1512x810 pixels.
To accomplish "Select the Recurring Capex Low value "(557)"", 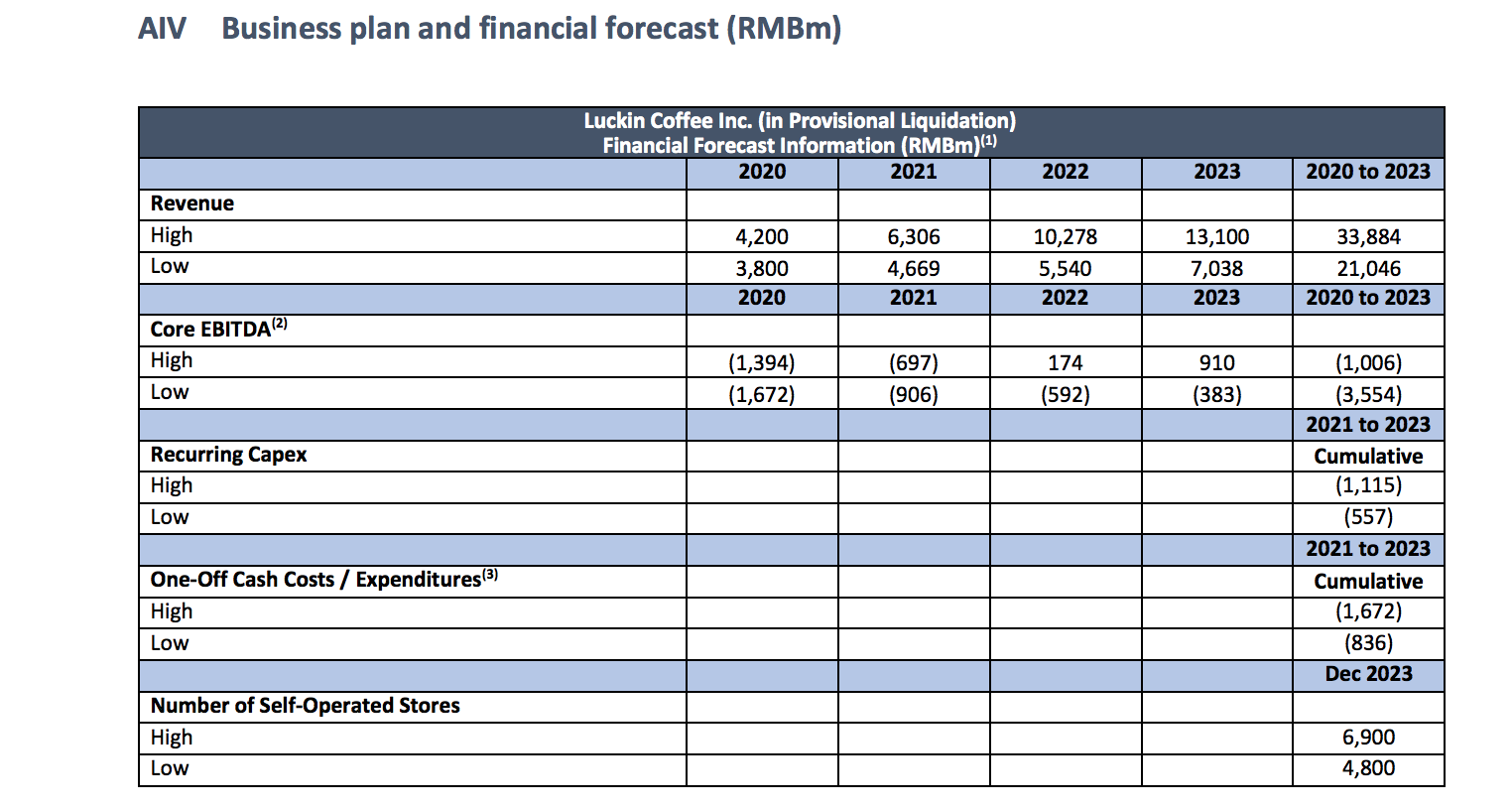I will [x=1369, y=517].
